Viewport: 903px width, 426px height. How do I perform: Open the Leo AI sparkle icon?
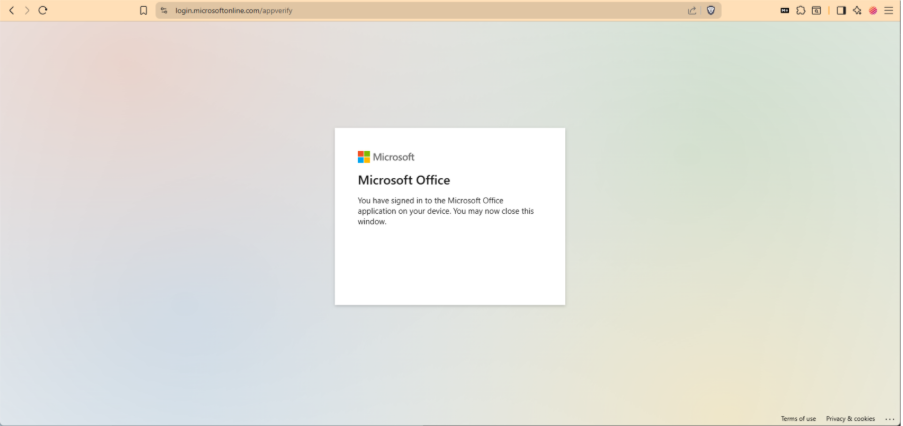pos(857,10)
